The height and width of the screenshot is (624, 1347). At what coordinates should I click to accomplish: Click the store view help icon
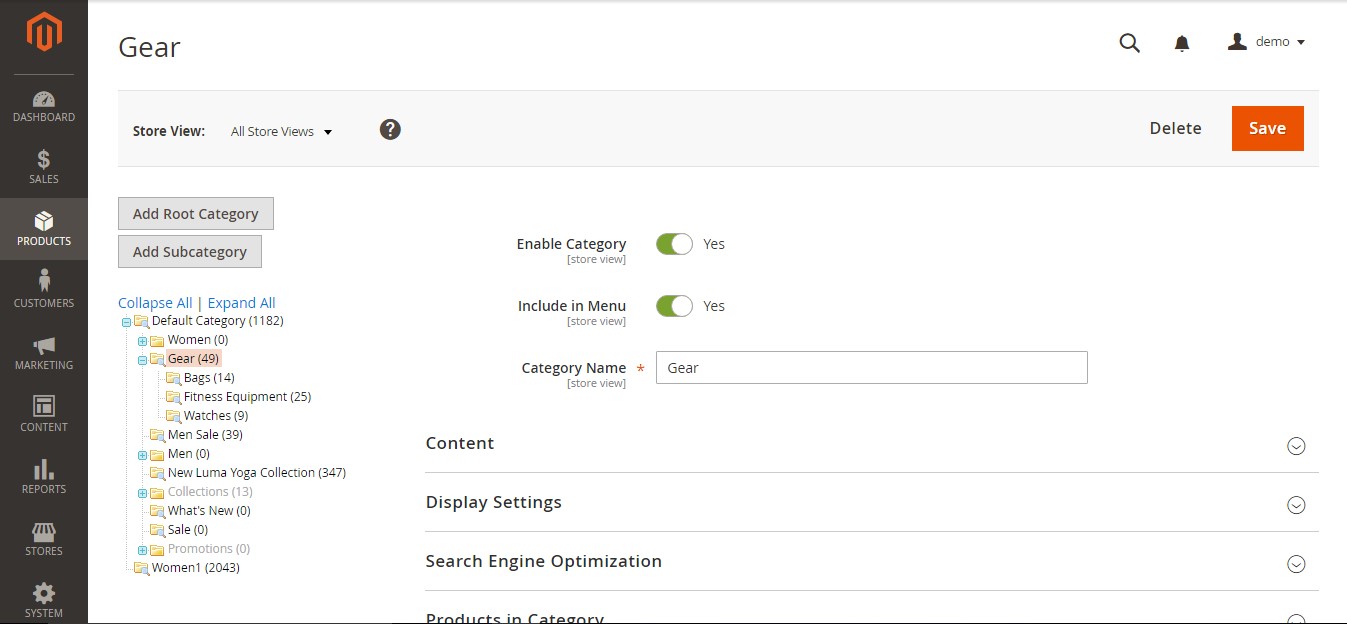coord(390,130)
